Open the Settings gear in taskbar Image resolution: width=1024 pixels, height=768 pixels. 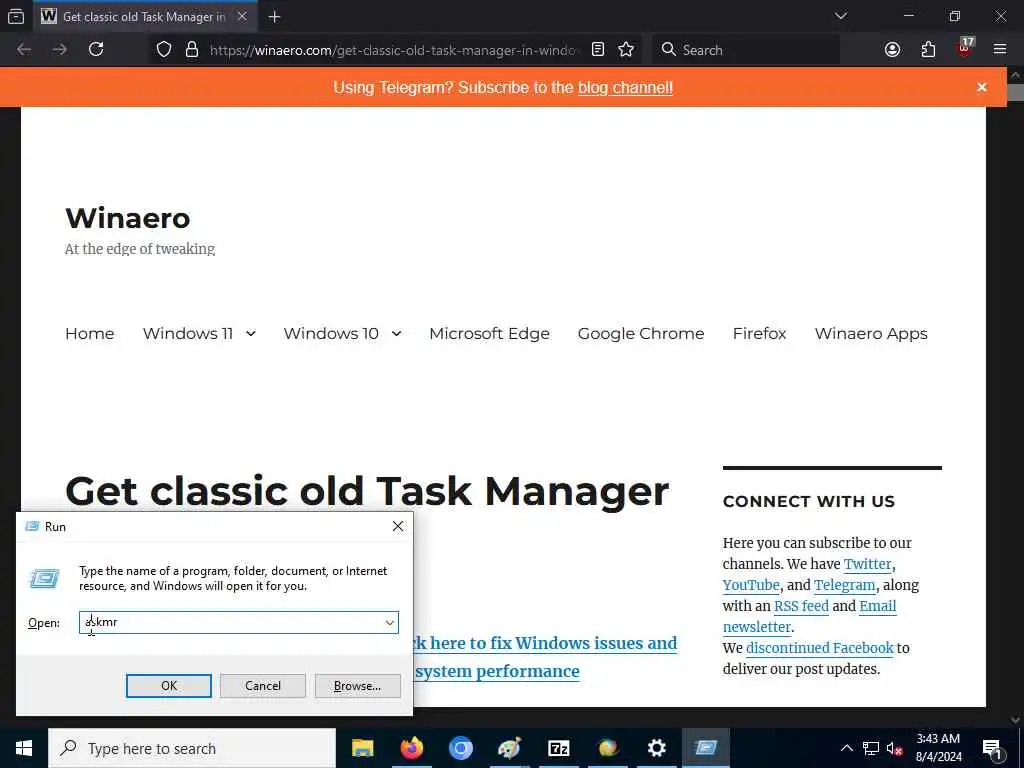pyautogui.click(x=656, y=748)
